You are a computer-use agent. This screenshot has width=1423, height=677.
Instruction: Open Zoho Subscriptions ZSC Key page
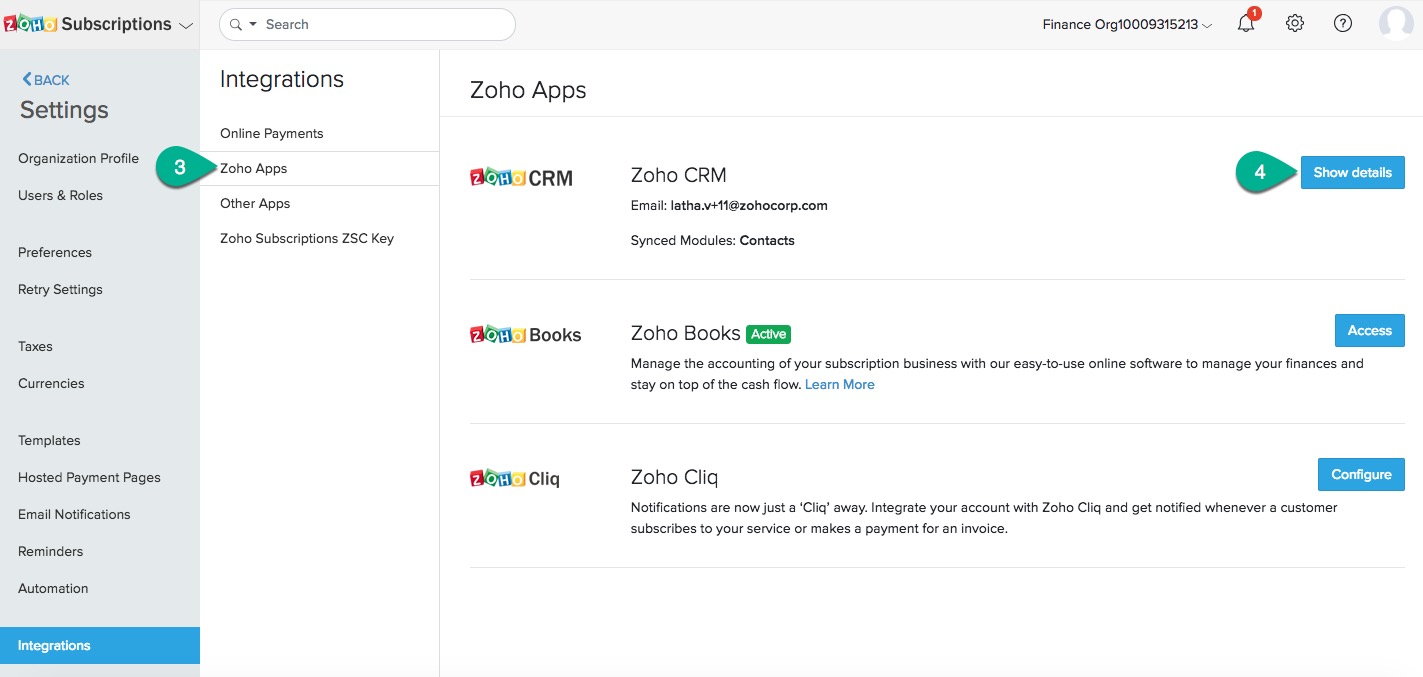(x=307, y=238)
